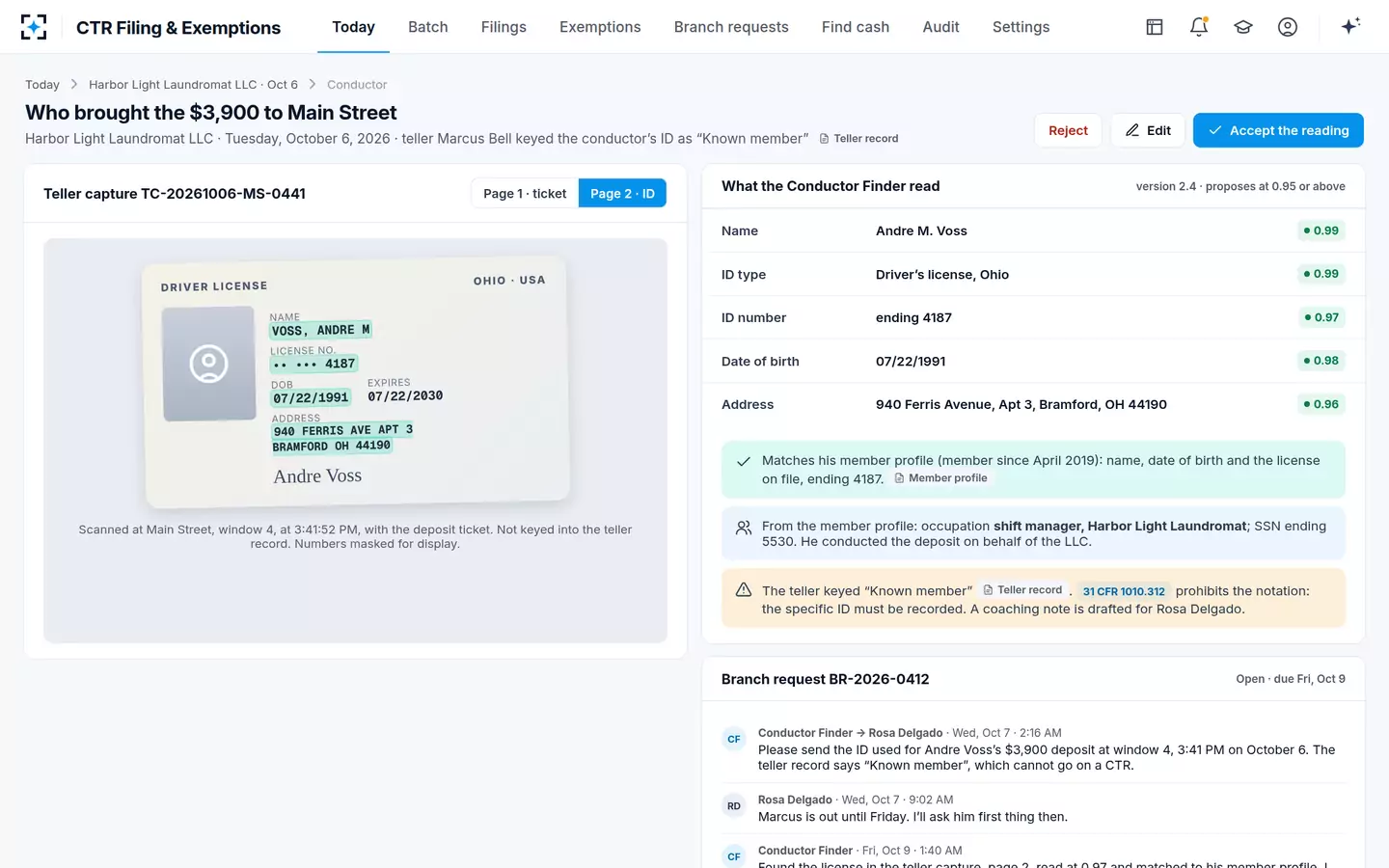
Task: Click the 0.97 confidence badge for ID number
Action: point(1321,317)
